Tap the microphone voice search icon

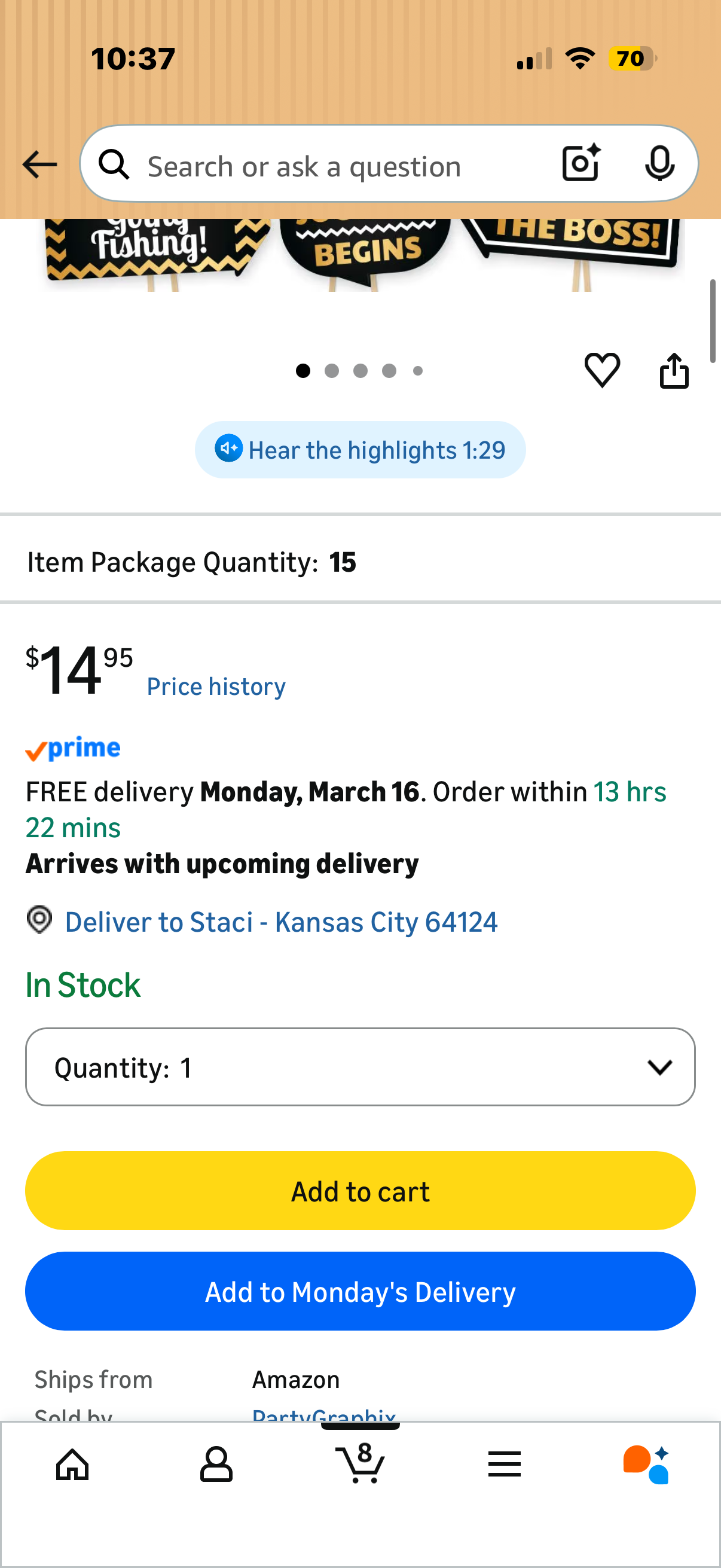click(659, 163)
